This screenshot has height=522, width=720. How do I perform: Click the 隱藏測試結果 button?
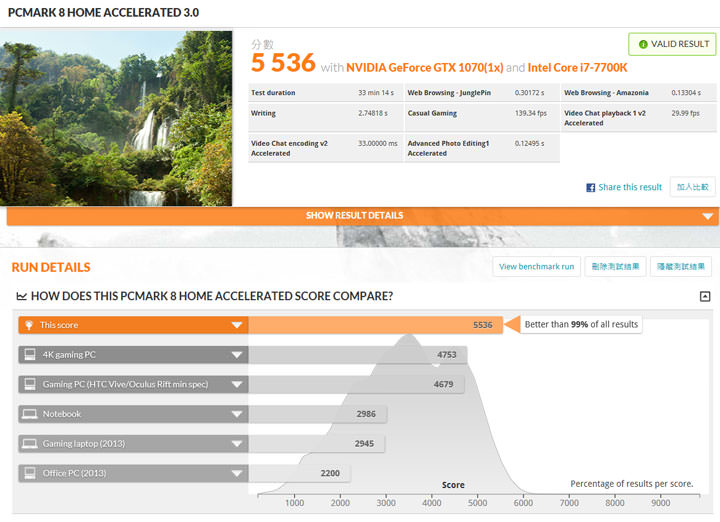click(x=681, y=267)
